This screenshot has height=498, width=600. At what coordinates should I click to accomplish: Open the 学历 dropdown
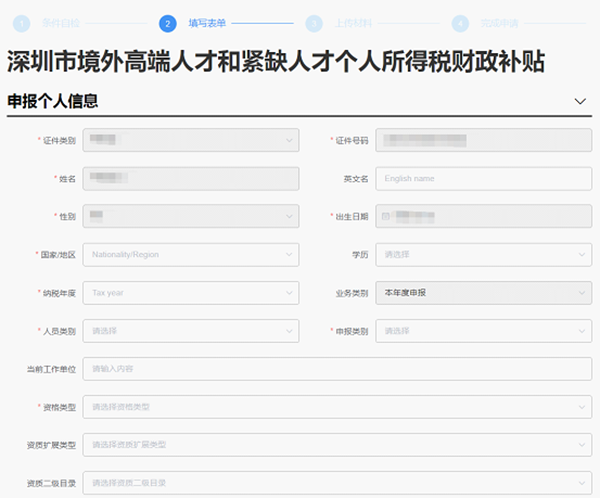pos(484,255)
